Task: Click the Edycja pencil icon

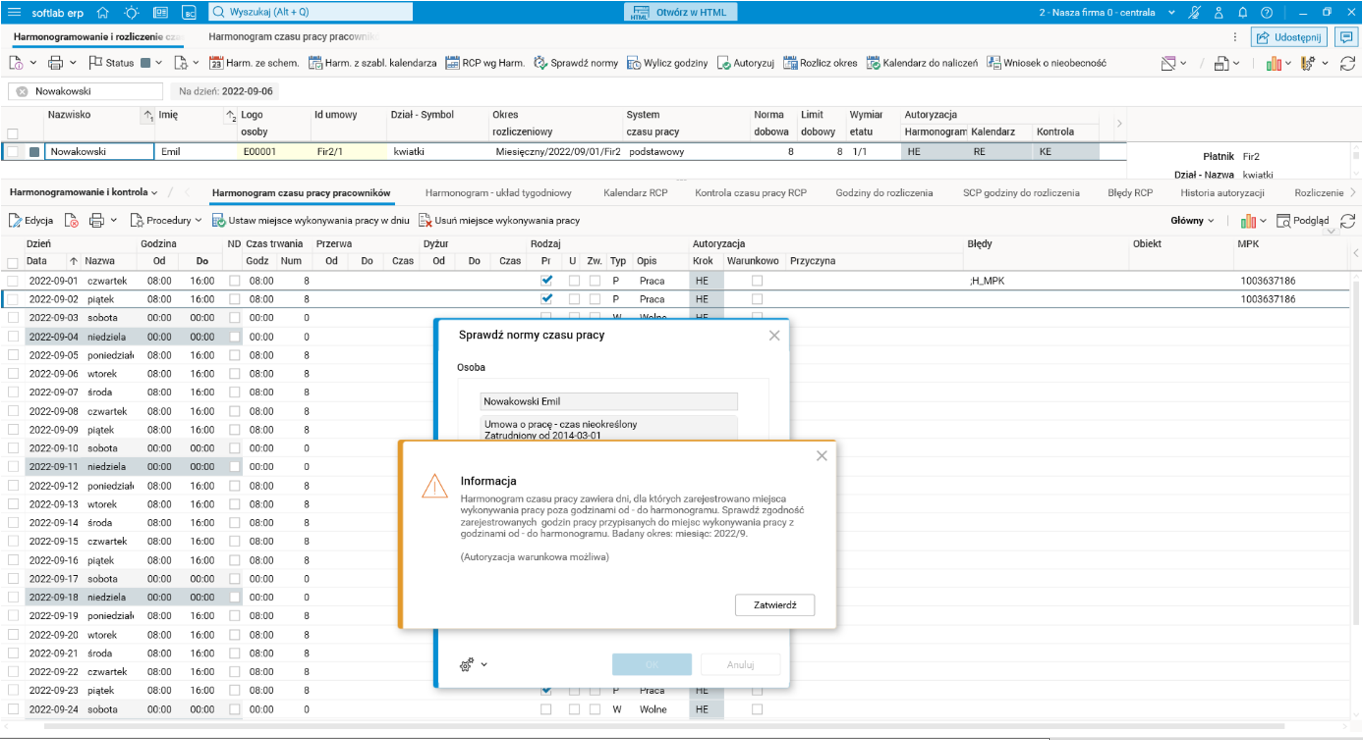Action: tap(16, 220)
